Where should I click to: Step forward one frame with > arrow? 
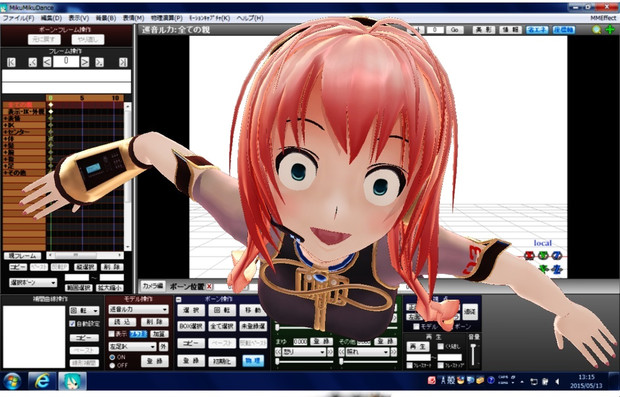85,62
